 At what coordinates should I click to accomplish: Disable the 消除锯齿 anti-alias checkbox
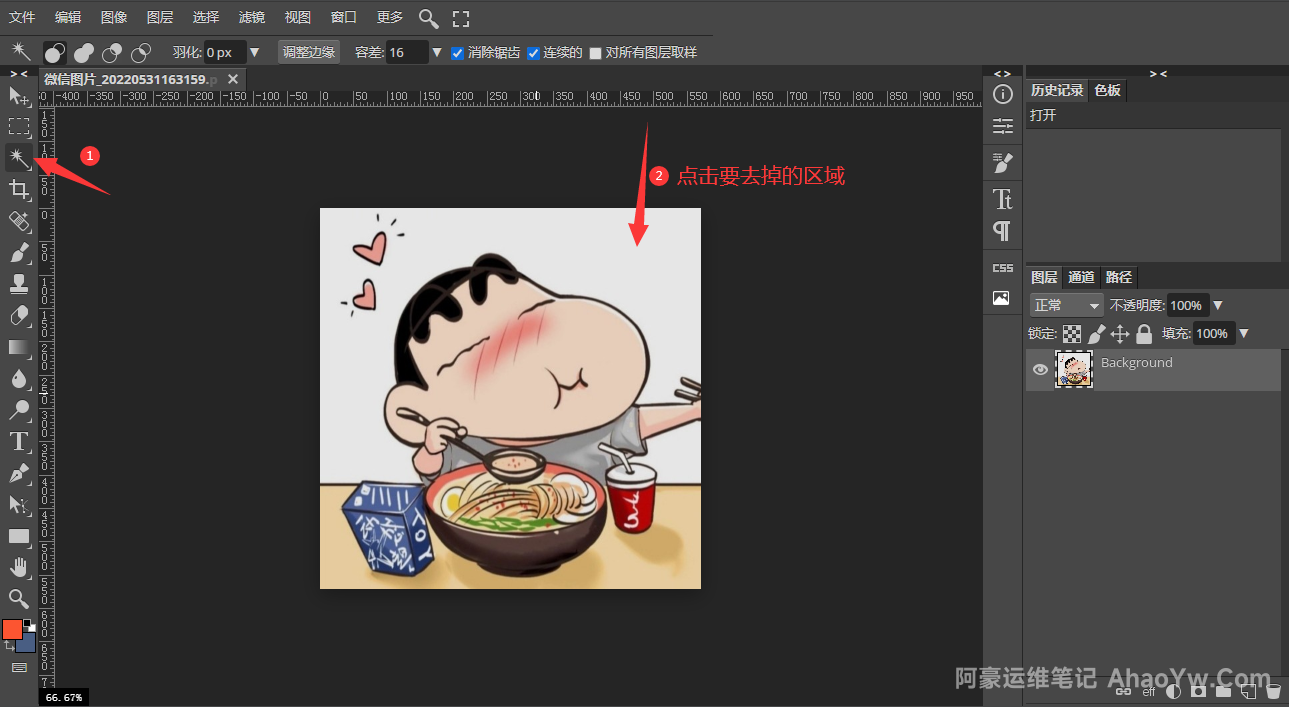pyautogui.click(x=458, y=53)
